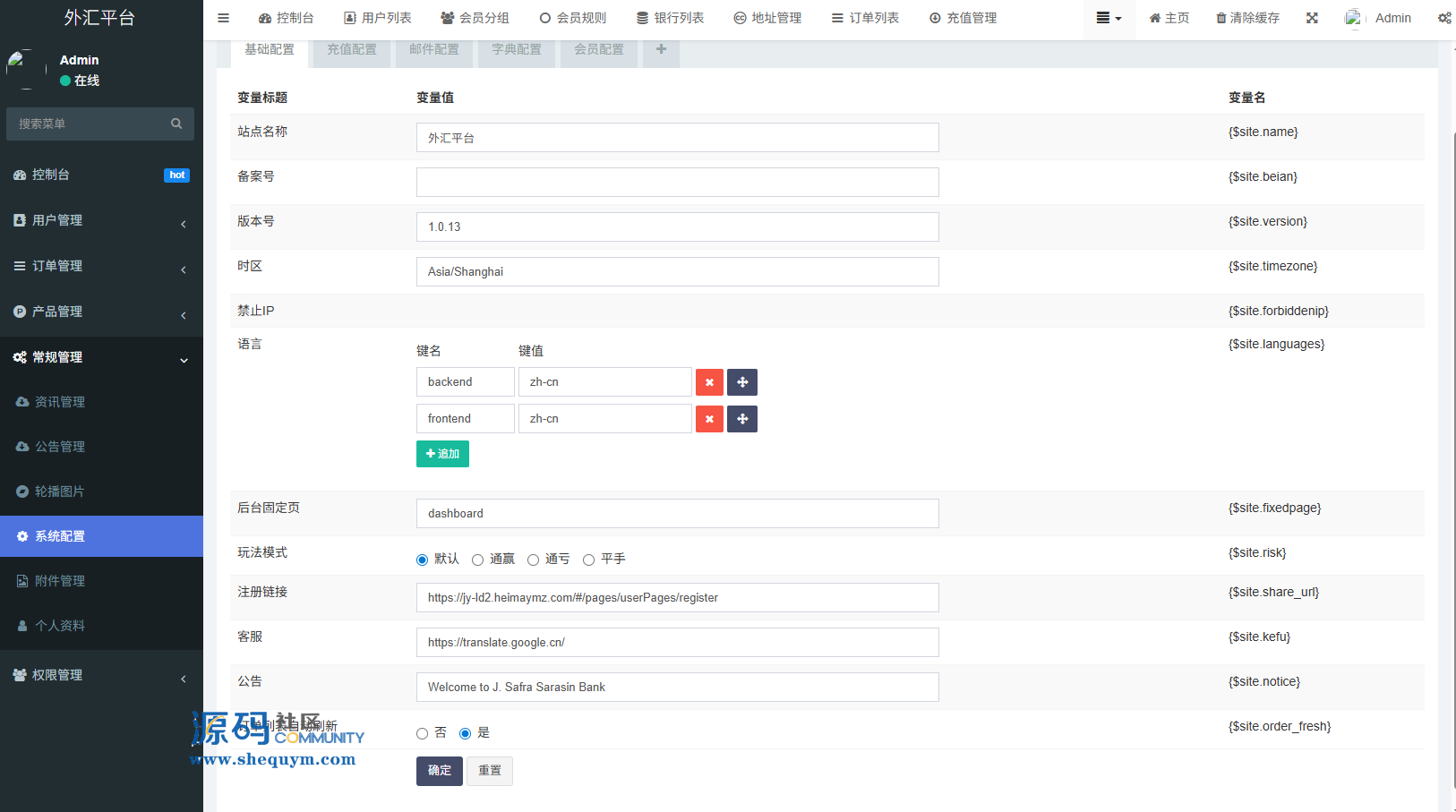Open settings gears icon at top right
1456x812 pixels.
[1443, 18]
